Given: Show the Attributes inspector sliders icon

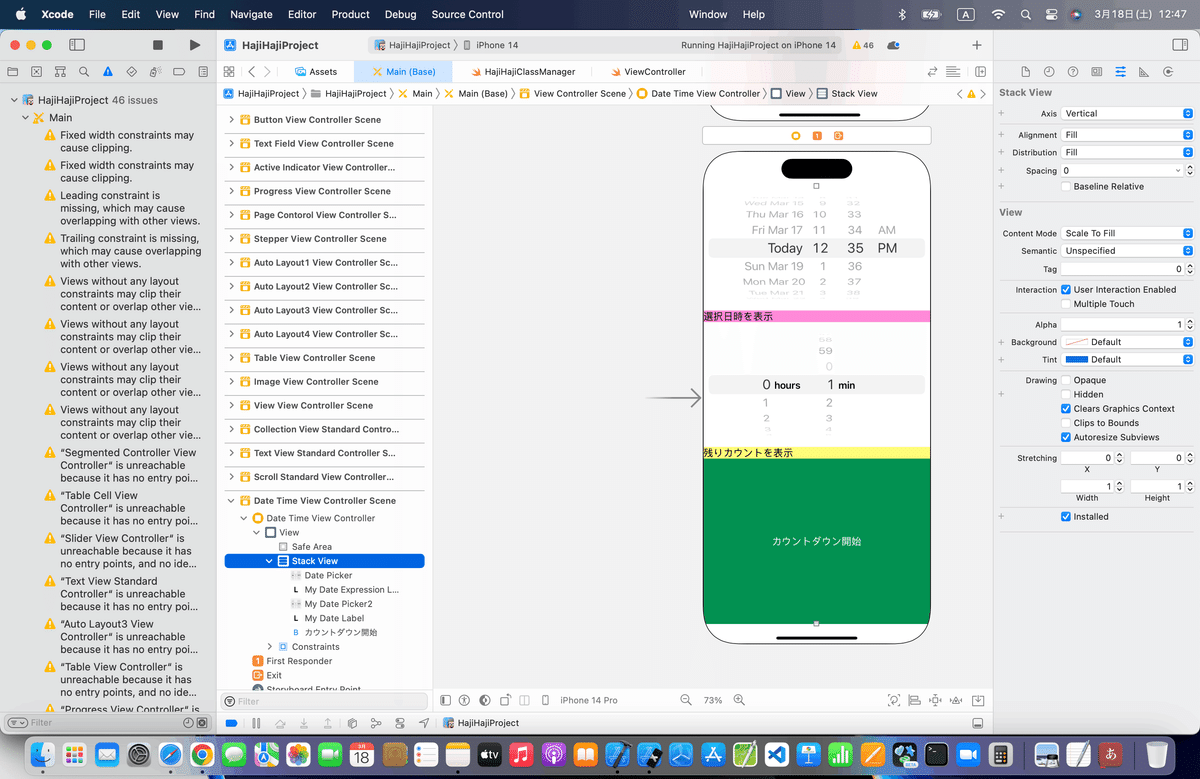Looking at the screenshot, I should click(1120, 72).
